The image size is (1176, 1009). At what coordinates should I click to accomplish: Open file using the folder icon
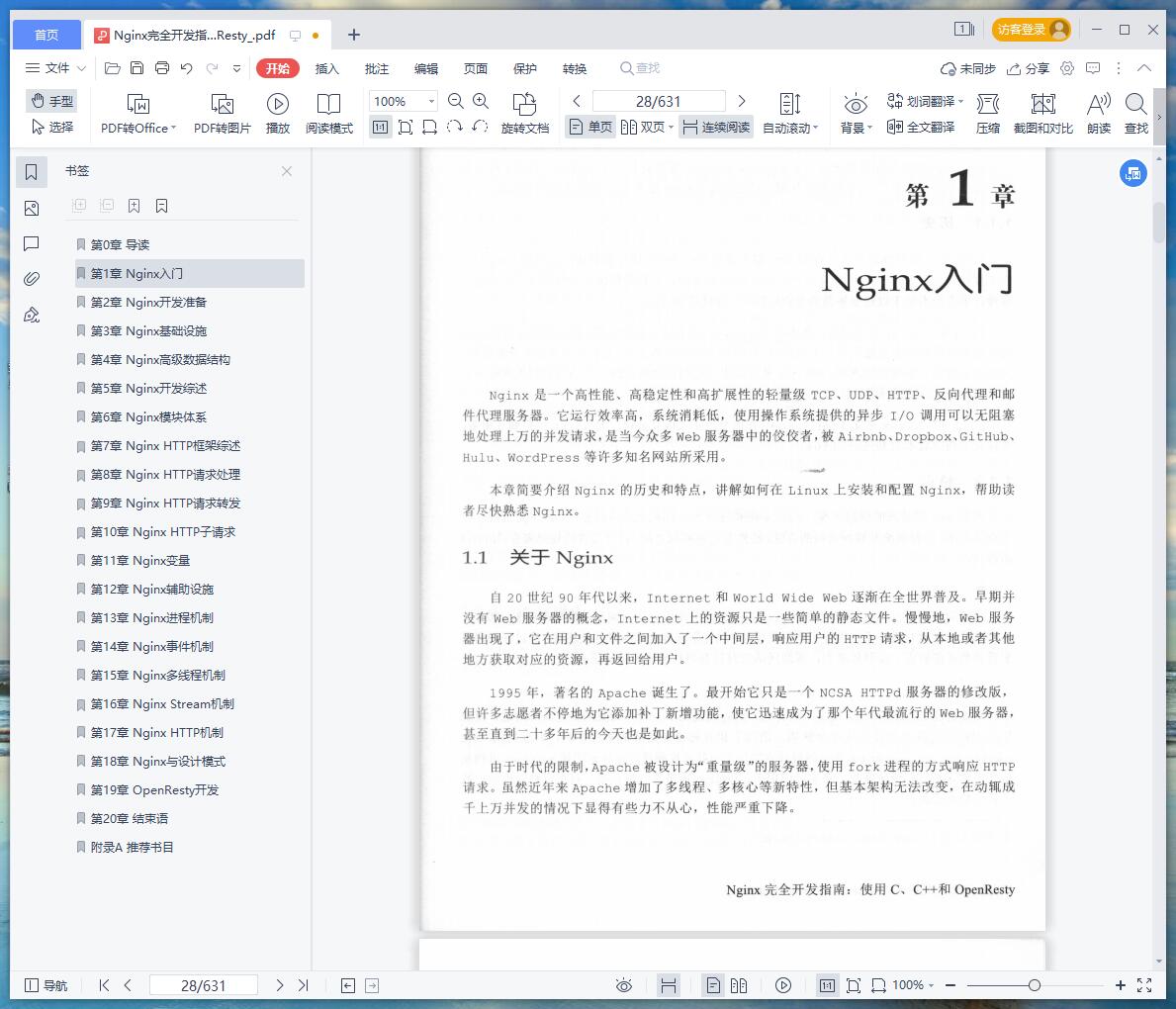tap(113, 68)
